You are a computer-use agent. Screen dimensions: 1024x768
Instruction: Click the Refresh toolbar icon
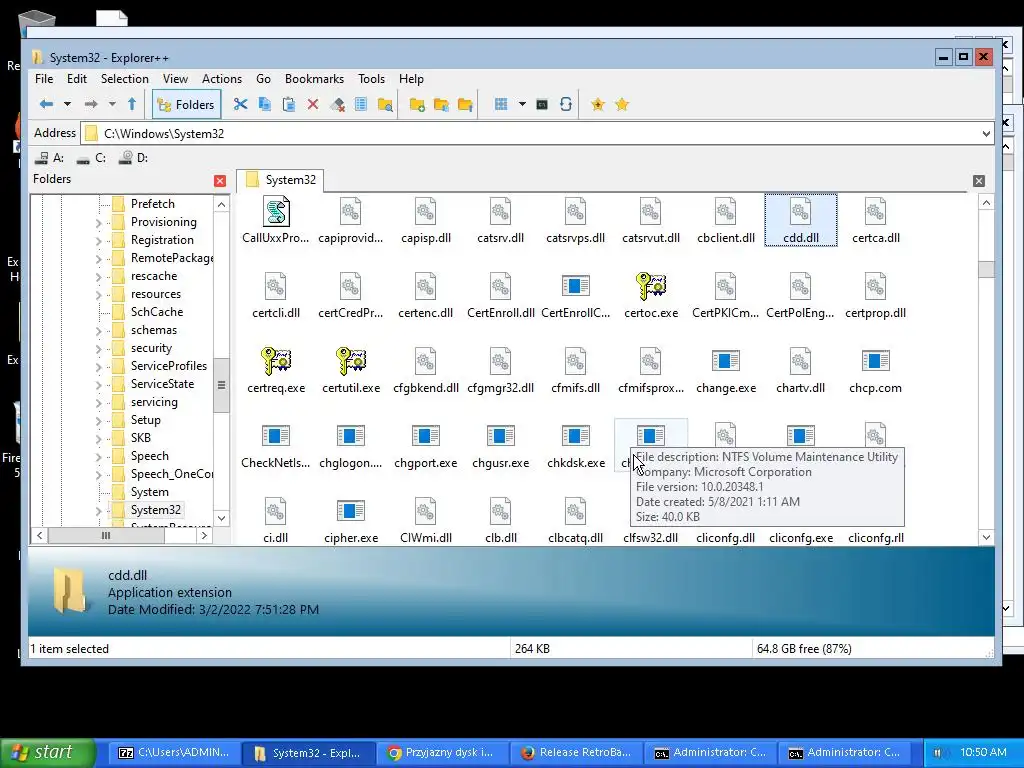[566, 104]
